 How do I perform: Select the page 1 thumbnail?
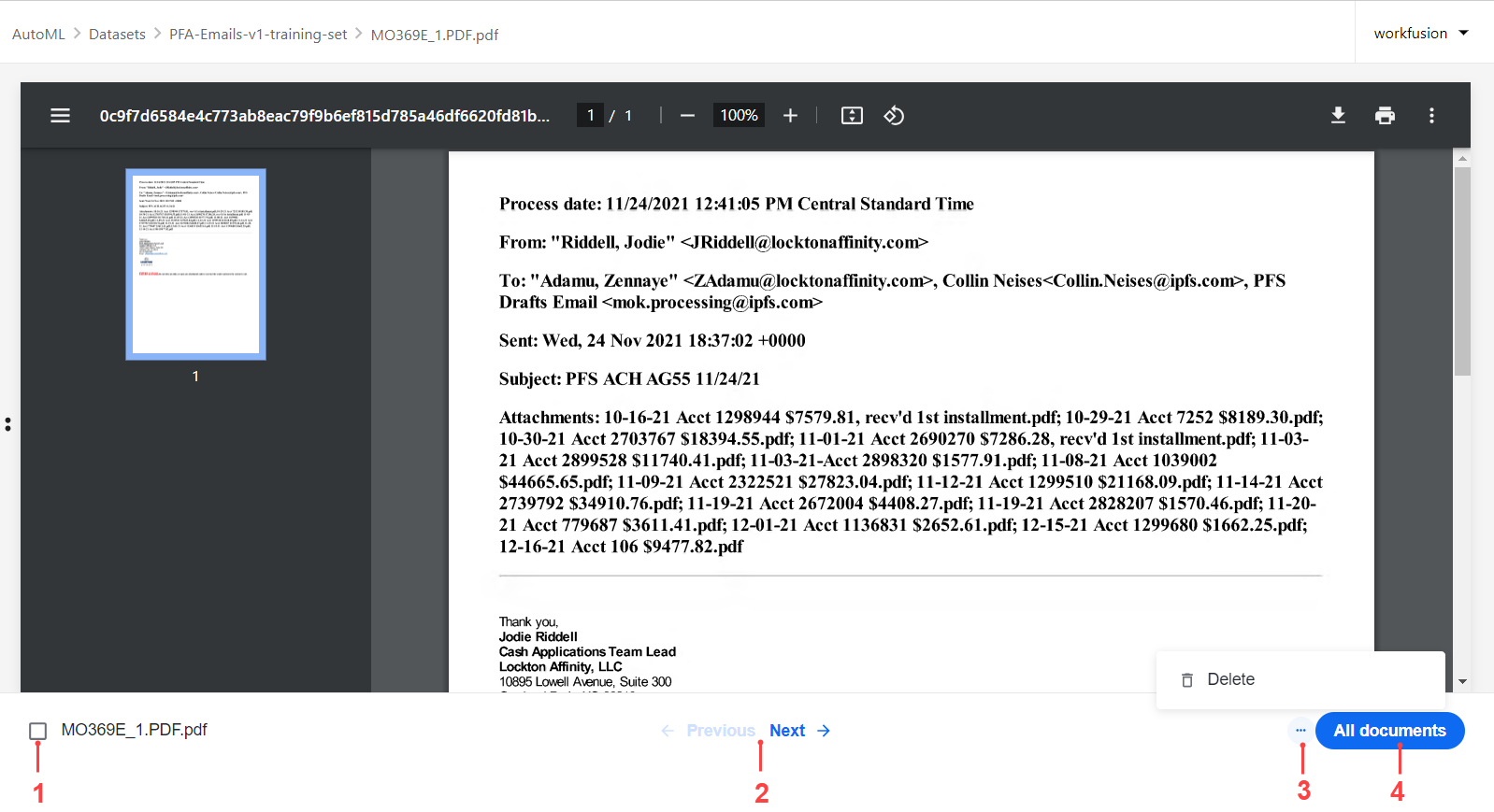196,264
